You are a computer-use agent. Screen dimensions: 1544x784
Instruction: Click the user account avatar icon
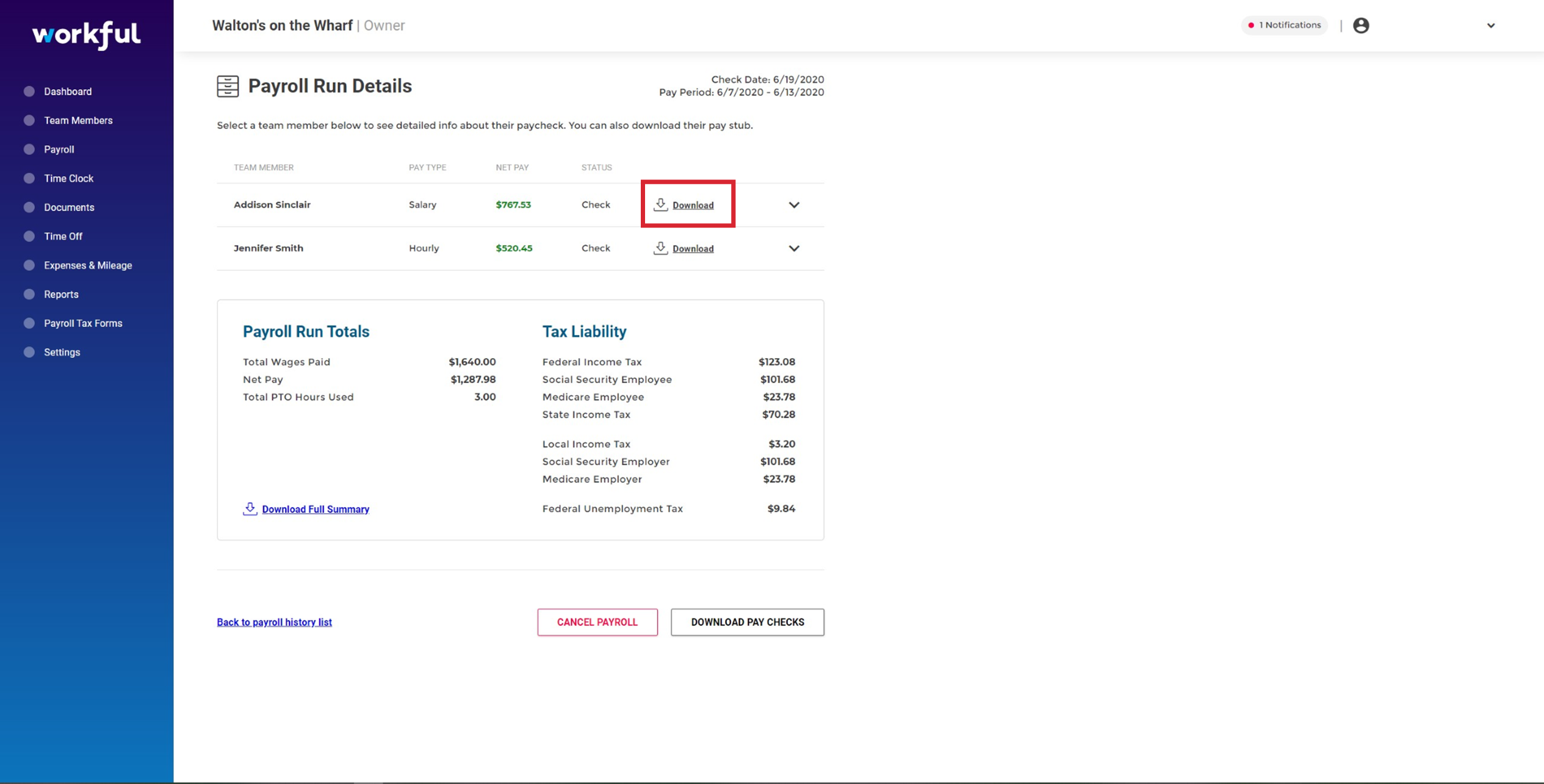(1361, 25)
